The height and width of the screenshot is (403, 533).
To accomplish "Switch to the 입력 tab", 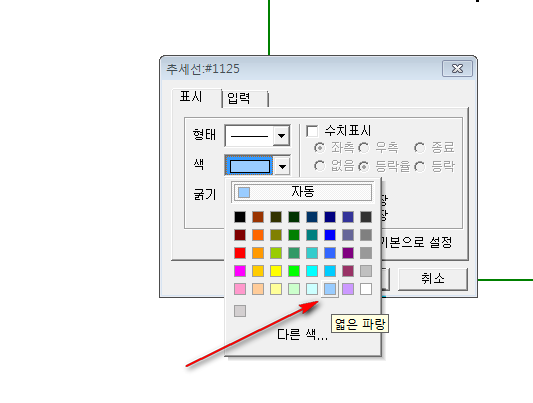I will pos(245,99).
